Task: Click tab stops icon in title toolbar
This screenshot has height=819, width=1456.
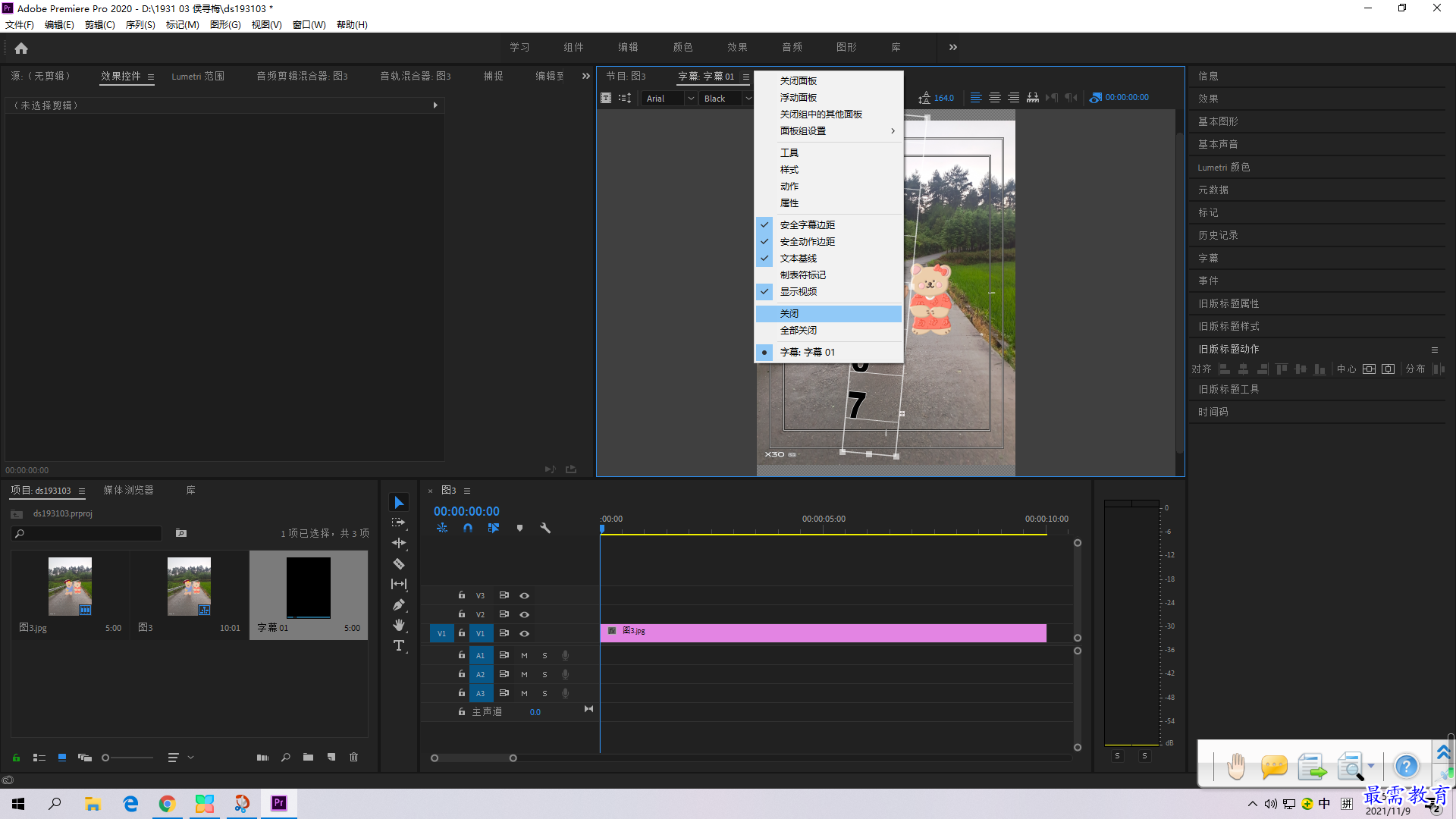Action: (1033, 98)
